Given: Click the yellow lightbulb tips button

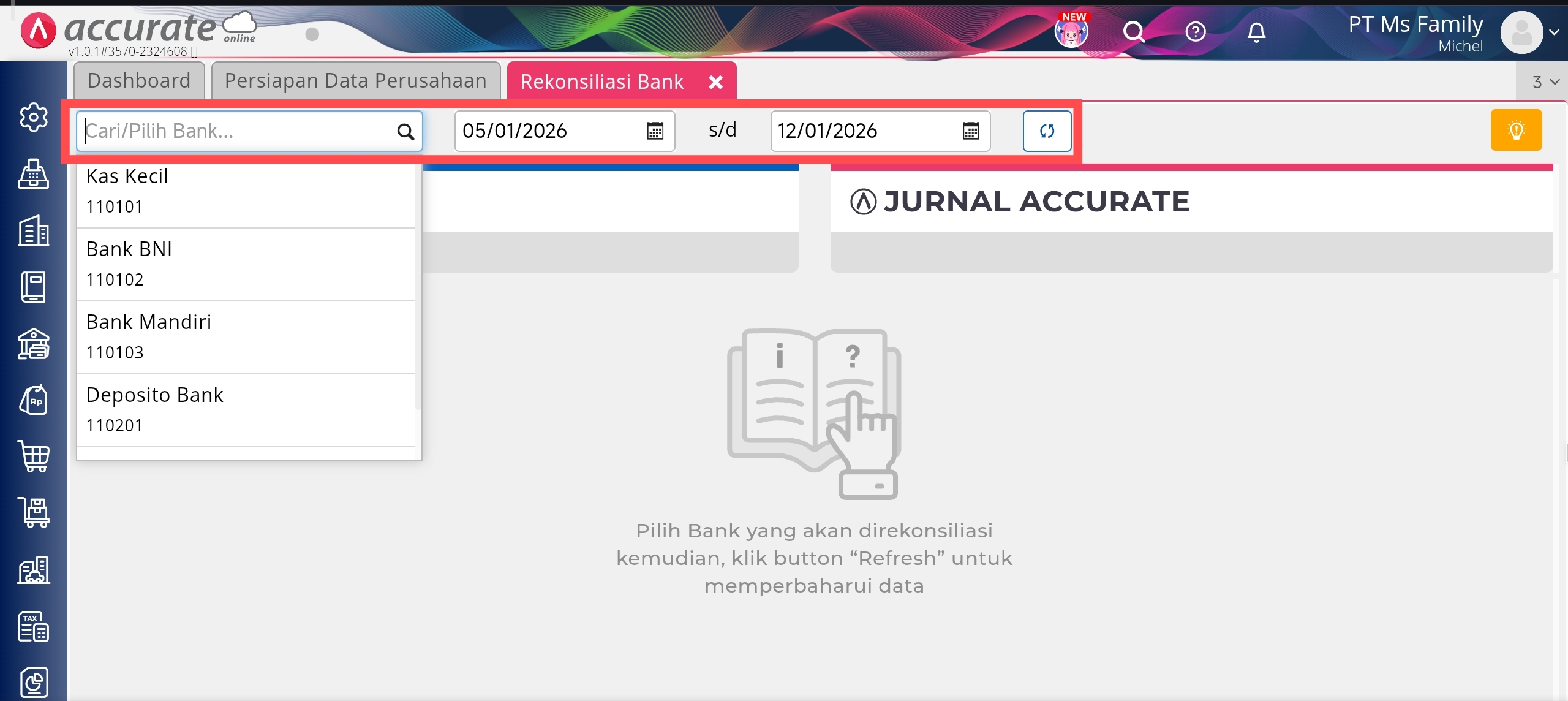Looking at the screenshot, I should point(1516,130).
